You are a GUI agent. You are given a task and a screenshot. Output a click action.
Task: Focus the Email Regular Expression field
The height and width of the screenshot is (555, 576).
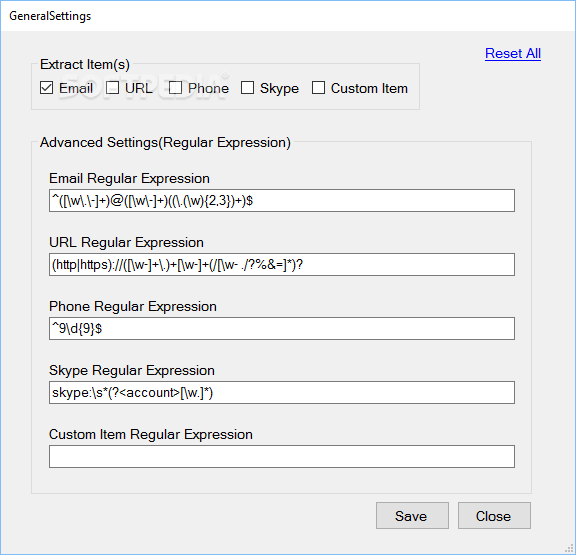pos(282,201)
